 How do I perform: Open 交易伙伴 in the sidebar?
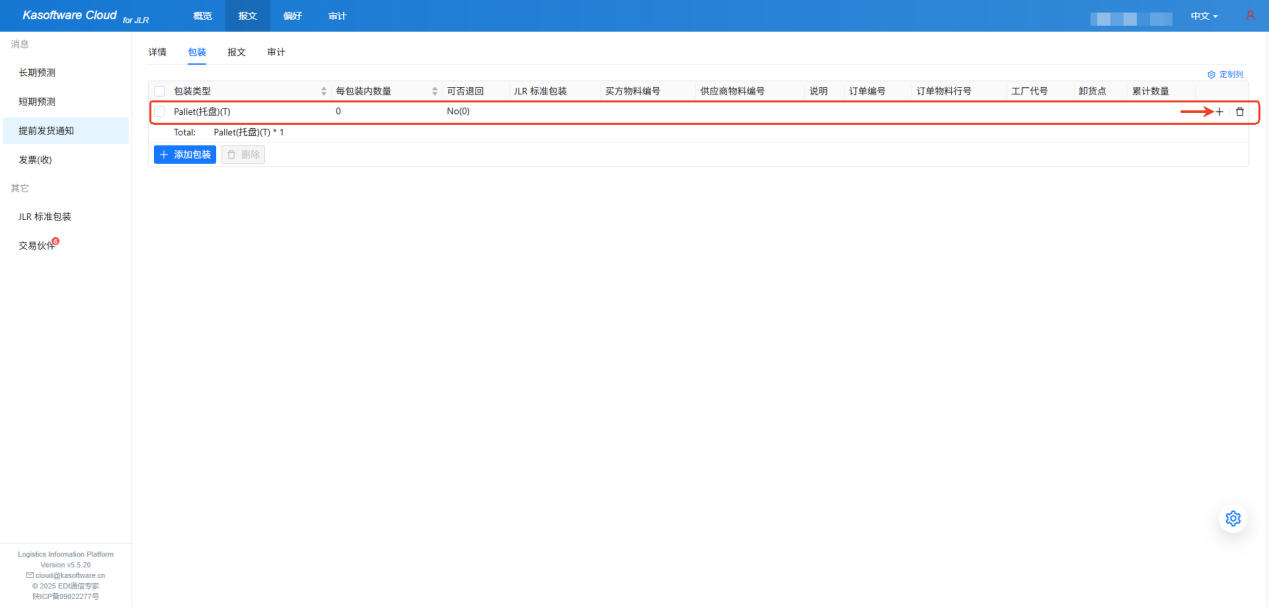click(x=37, y=246)
